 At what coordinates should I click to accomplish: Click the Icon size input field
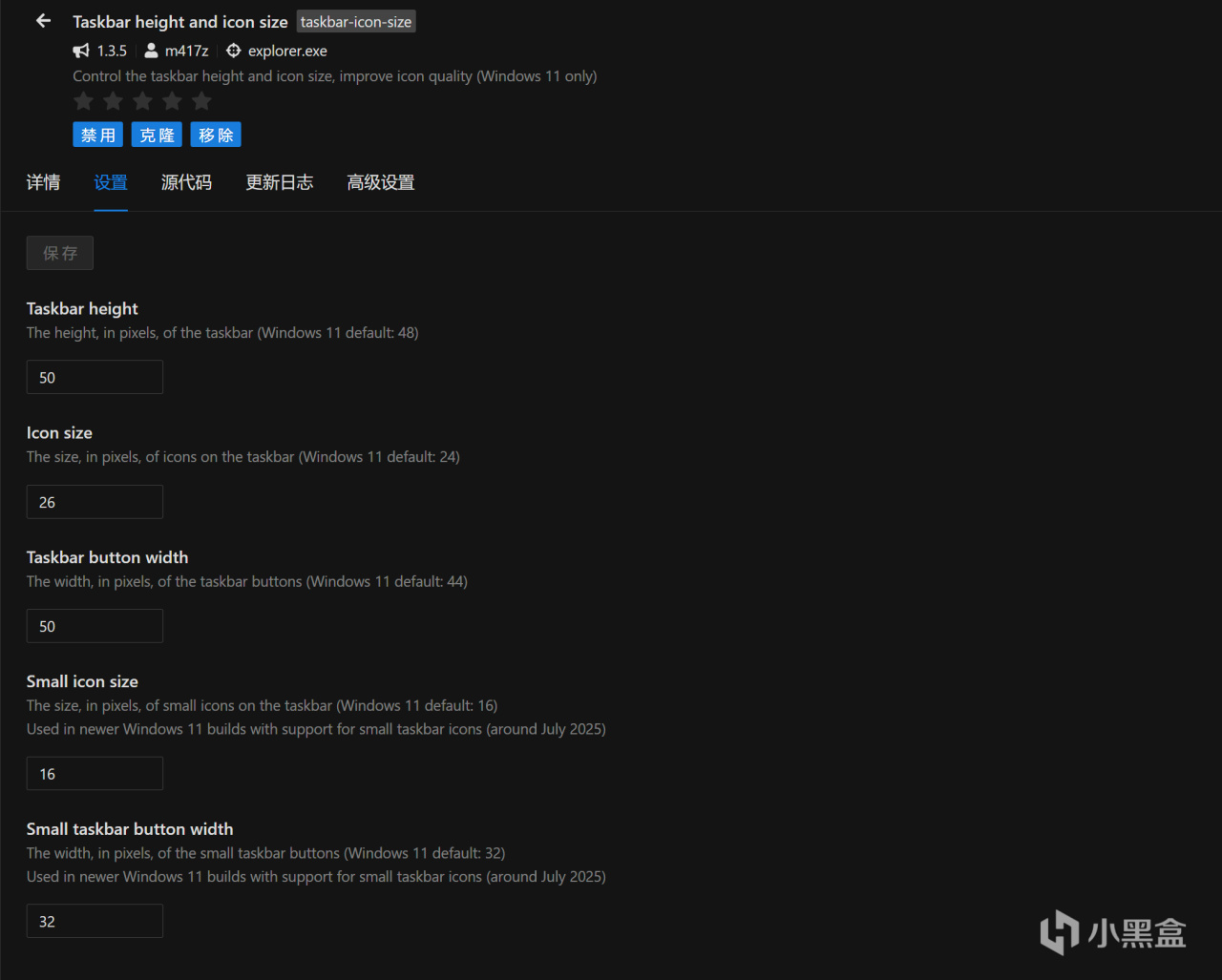pyautogui.click(x=95, y=502)
